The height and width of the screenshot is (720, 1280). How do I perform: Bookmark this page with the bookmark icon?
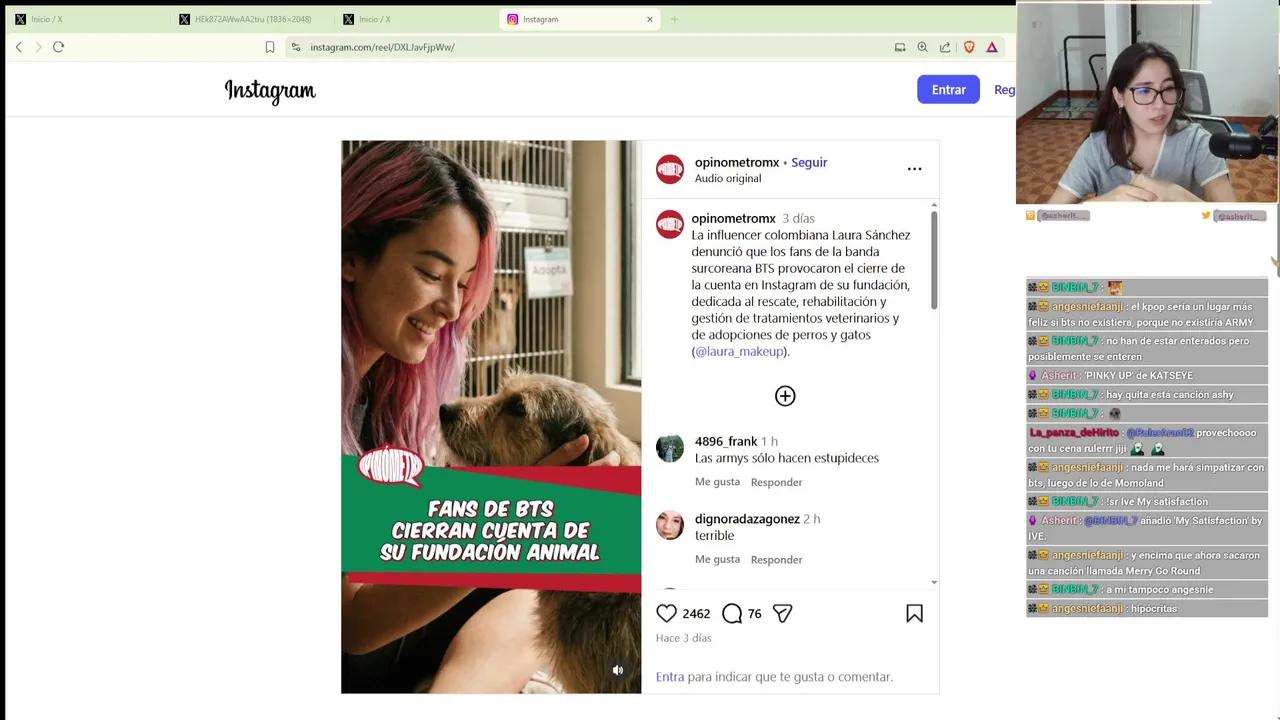tap(270, 47)
